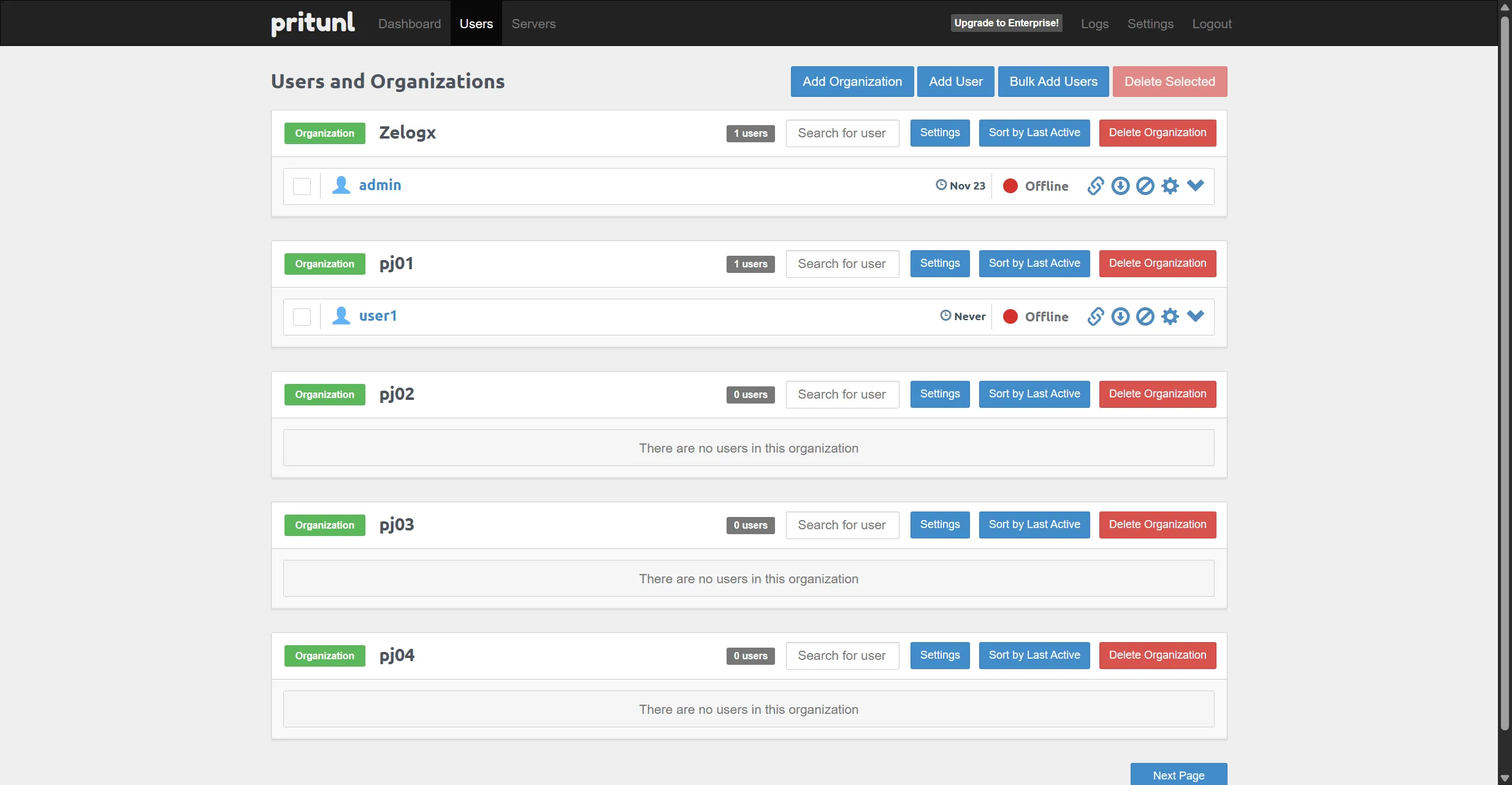Open the profile link icon for user1
This screenshot has height=785, width=1512.
[1096, 316]
